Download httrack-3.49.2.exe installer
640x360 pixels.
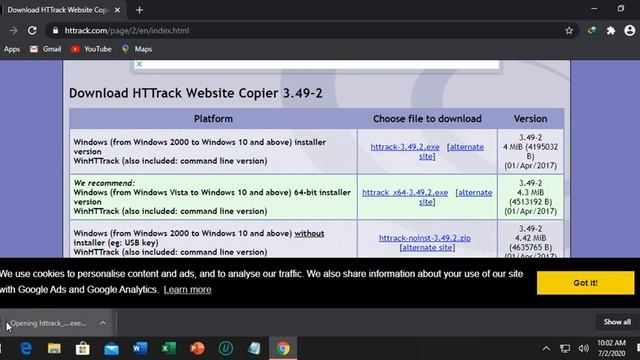(405, 147)
